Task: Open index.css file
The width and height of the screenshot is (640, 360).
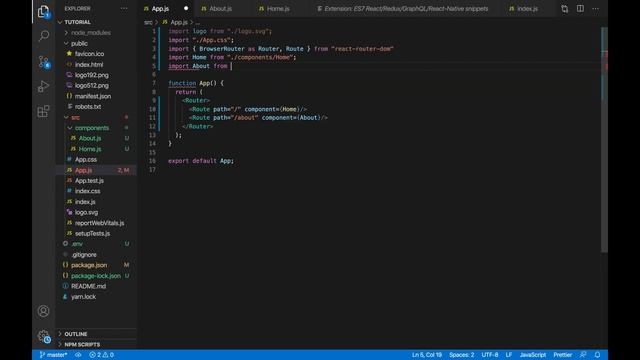Action: point(87,191)
